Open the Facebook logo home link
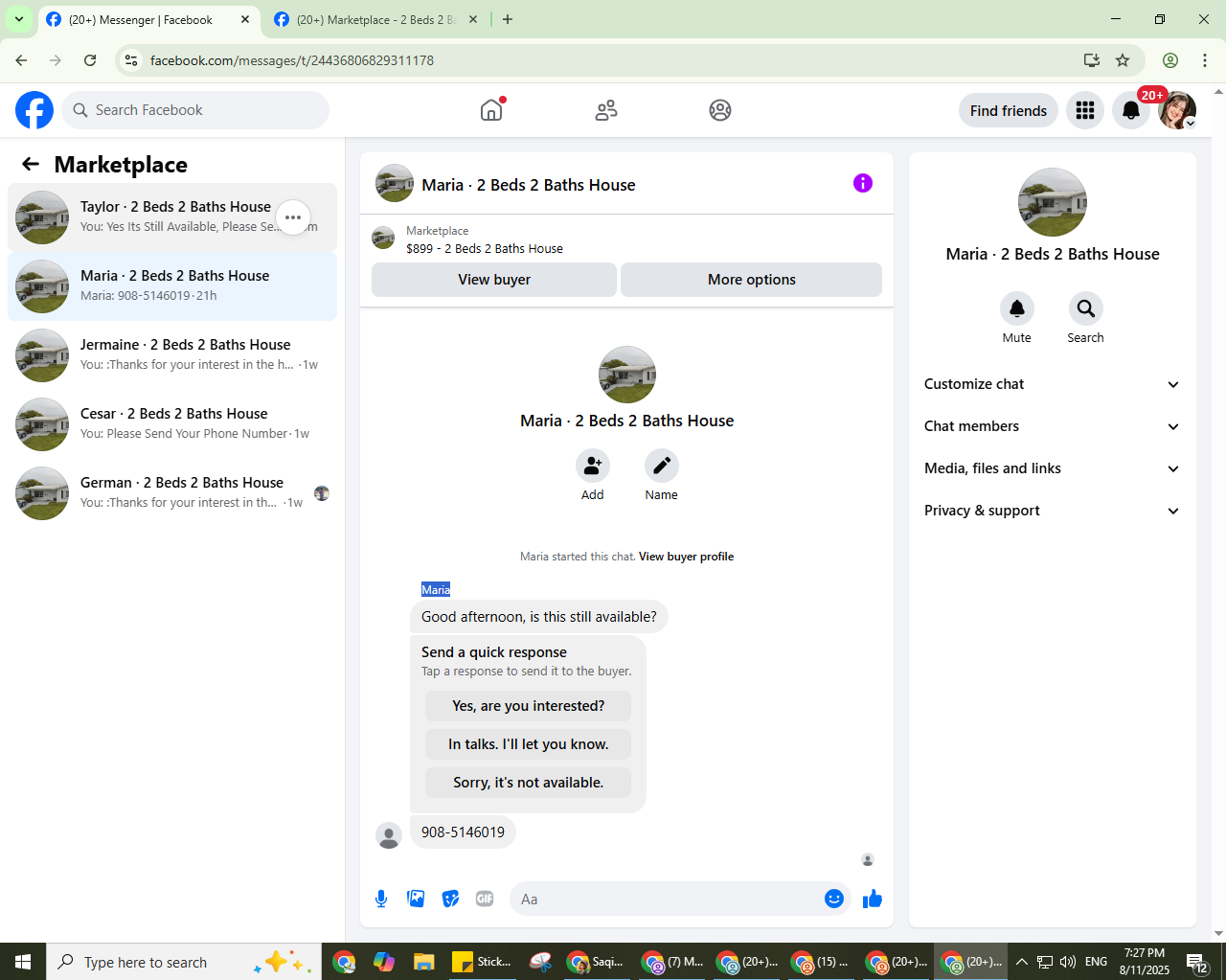This screenshot has height=980, width=1226. coord(34,110)
